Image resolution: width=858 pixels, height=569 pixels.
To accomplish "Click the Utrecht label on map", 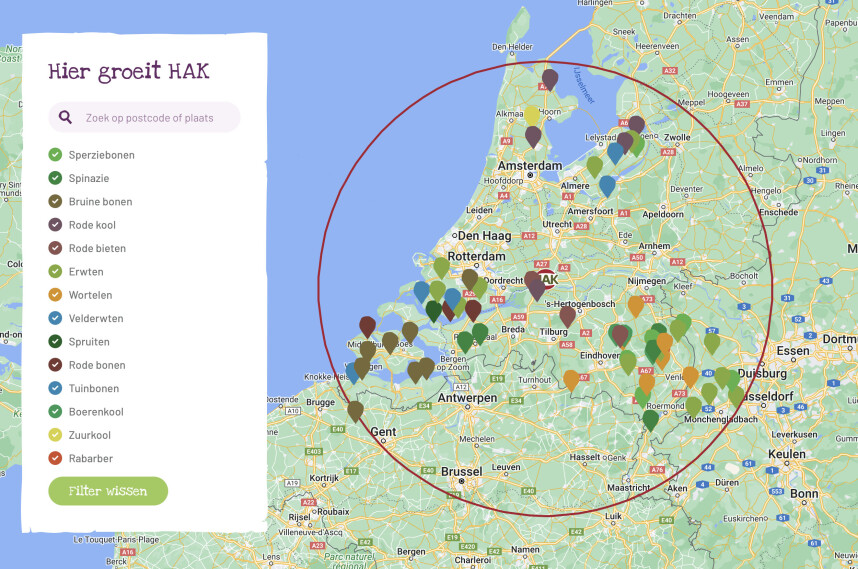I will 557,224.
